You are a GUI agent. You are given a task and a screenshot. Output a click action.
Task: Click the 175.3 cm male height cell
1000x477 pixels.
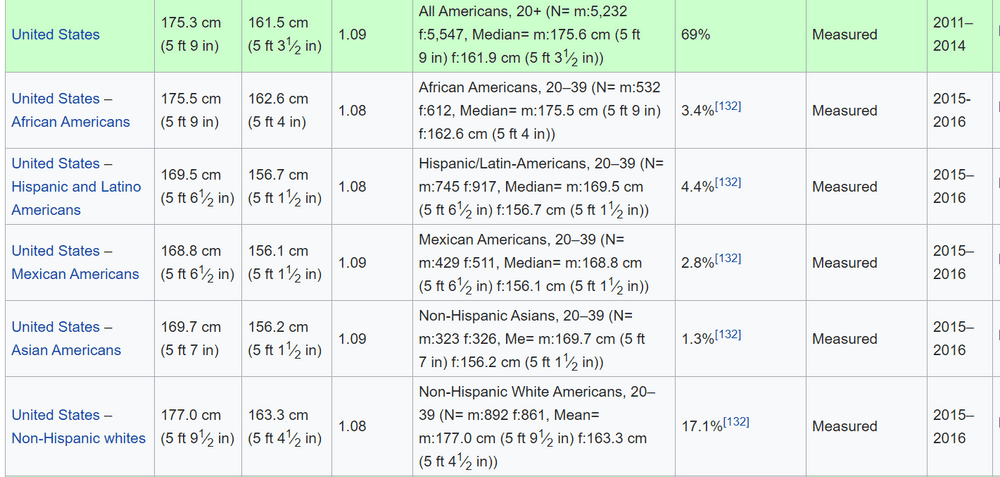click(198, 34)
